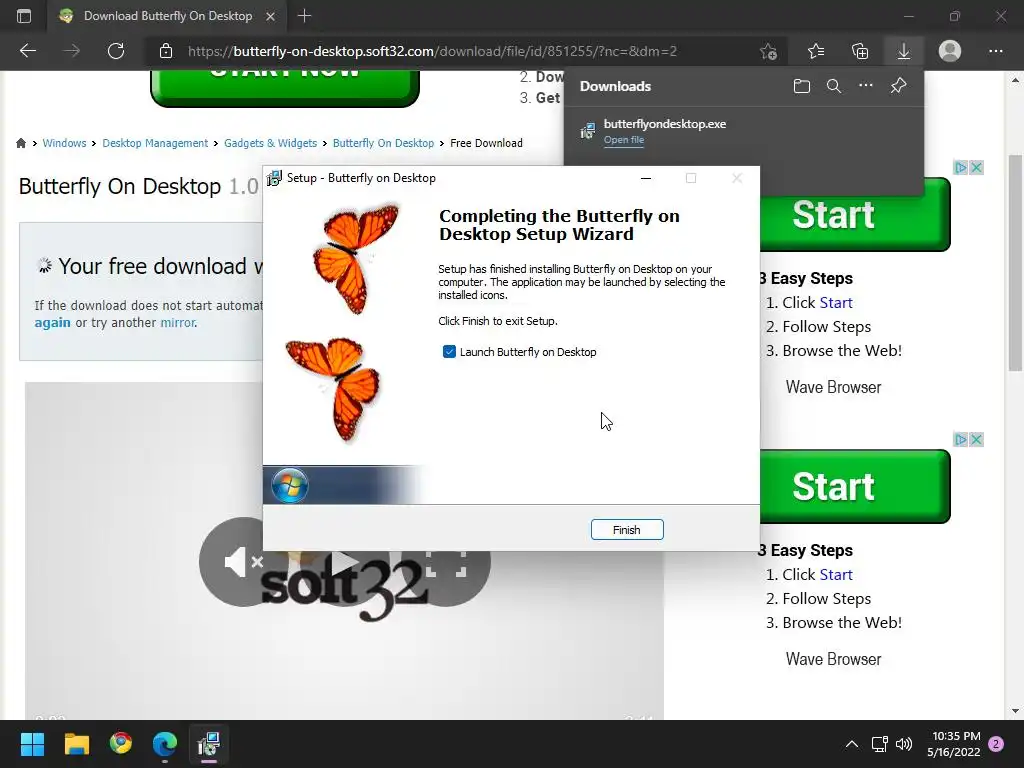Open network status tray icon
1024x768 pixels.
click(x=879, y=744)
